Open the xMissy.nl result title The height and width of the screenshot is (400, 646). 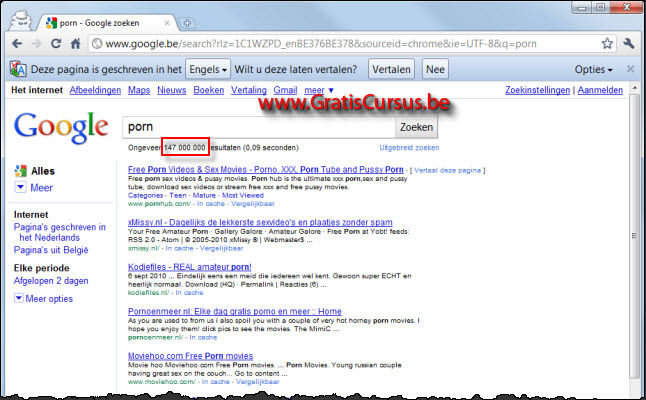(x=260, y=222)
